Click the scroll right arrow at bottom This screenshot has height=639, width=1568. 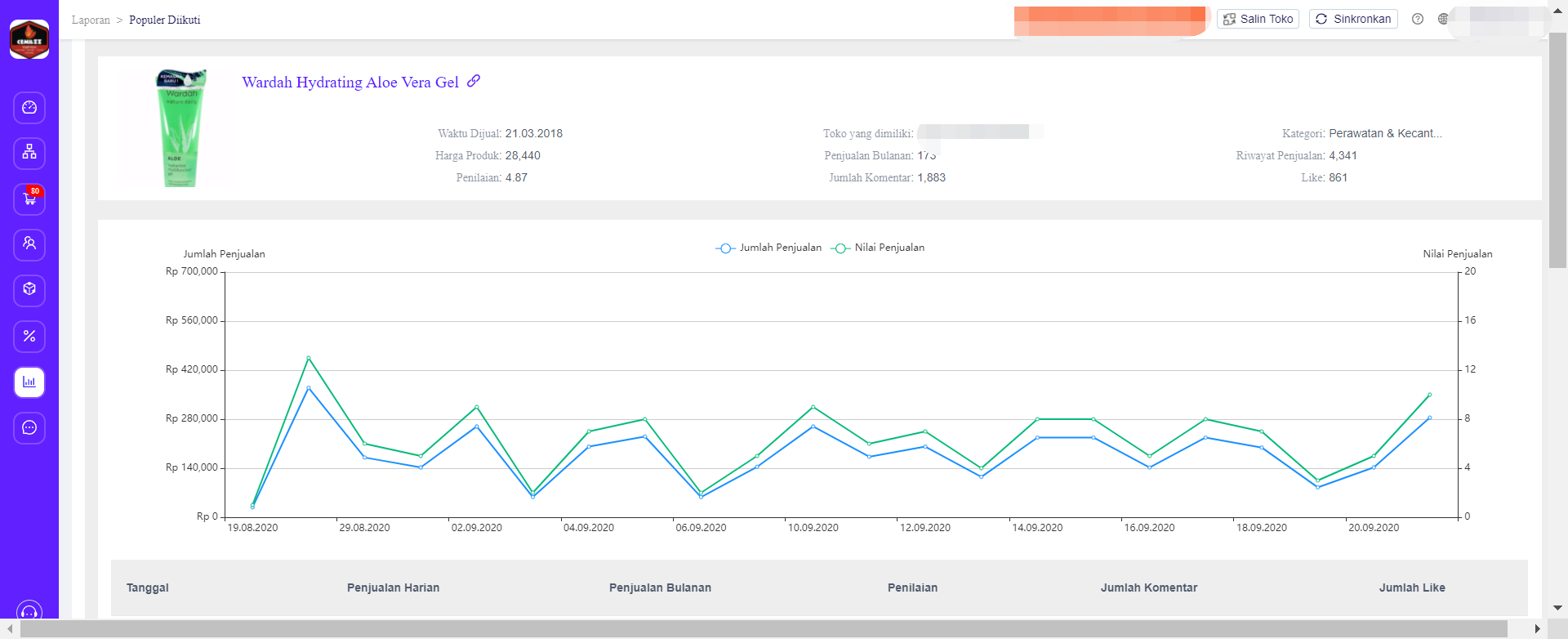point(1538,628)
